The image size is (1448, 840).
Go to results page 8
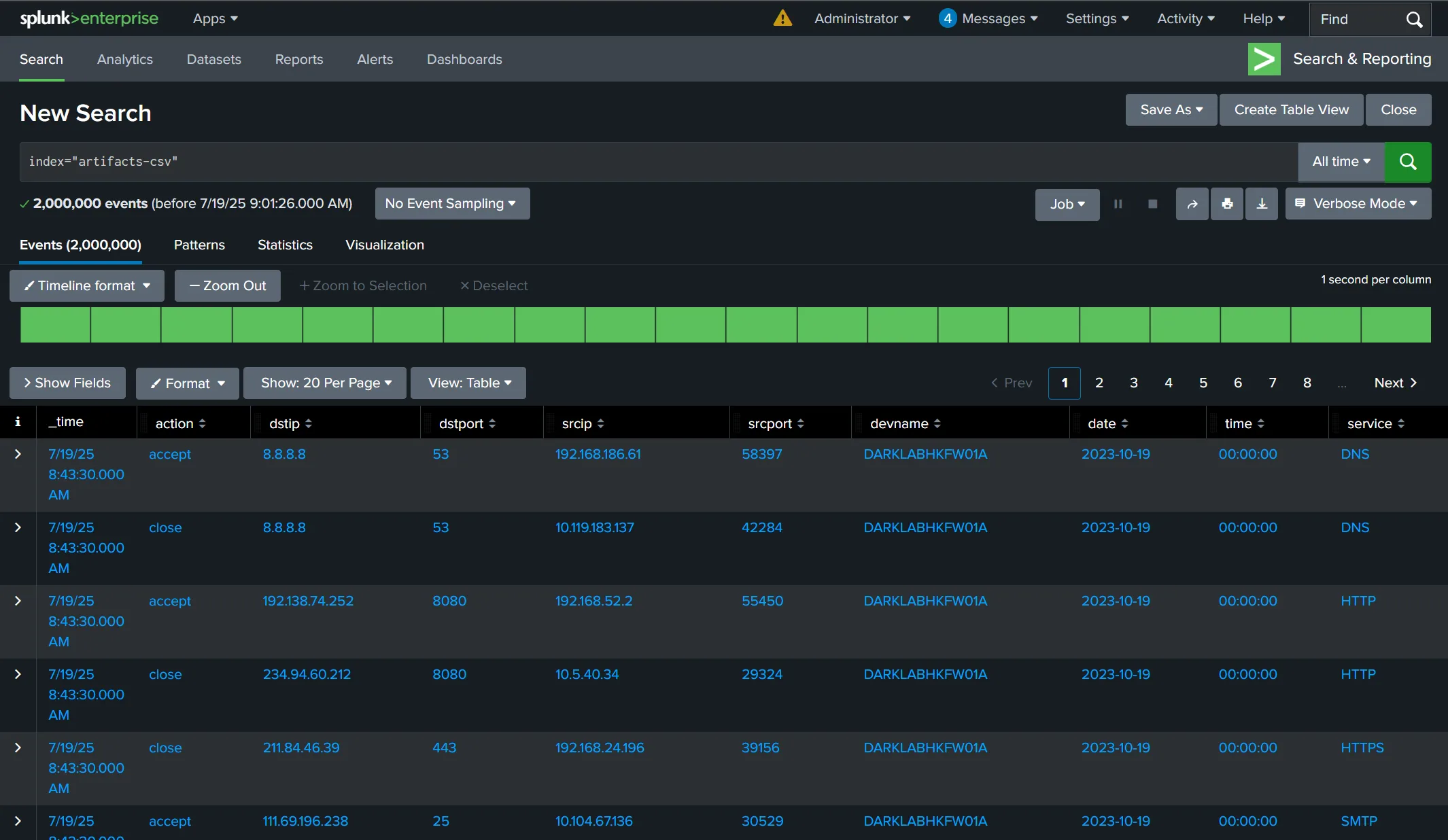(1307, 383)
